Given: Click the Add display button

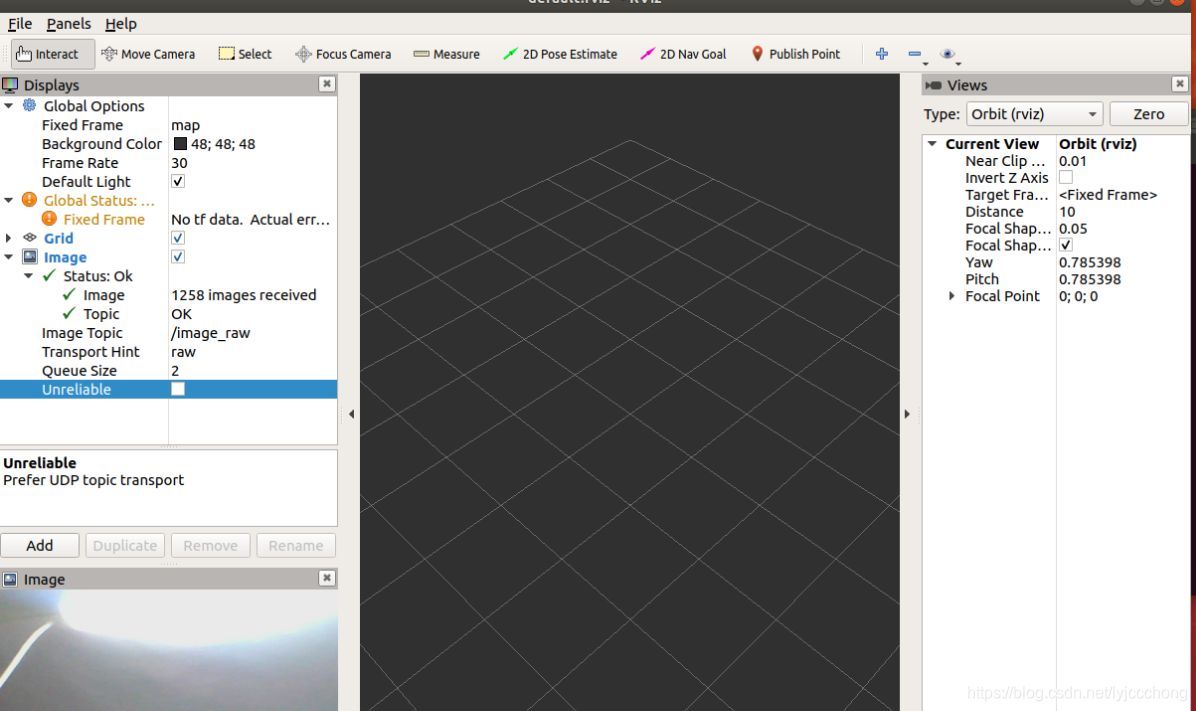Looking at the screenshot, I should (x=40, y=545).
